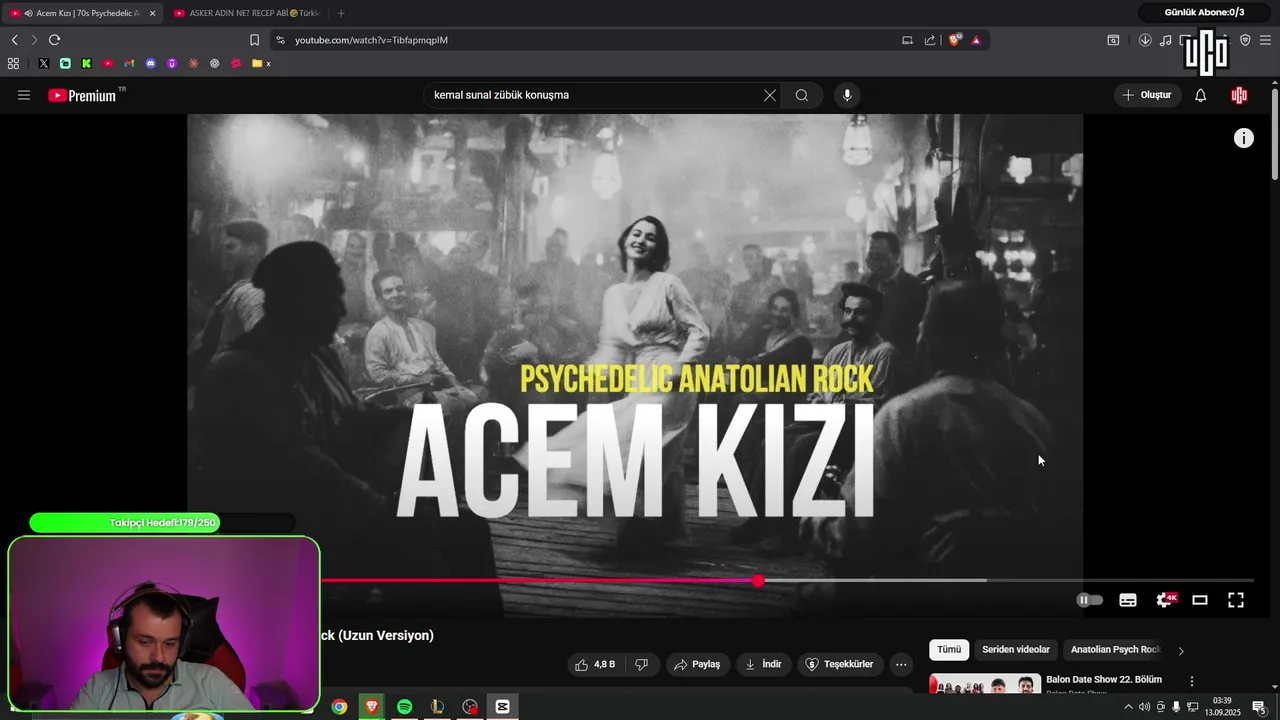The image size is (1280, 720).
Task: Click the İndir download button
Action: [764, 664]
